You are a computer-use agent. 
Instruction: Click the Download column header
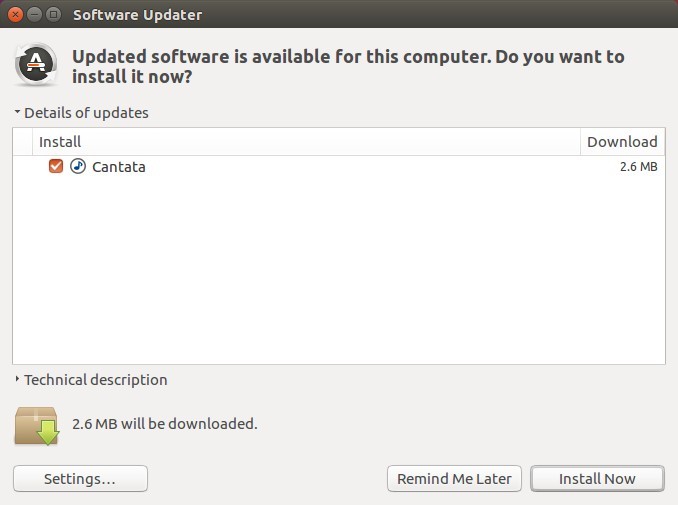tap(622, 142)
